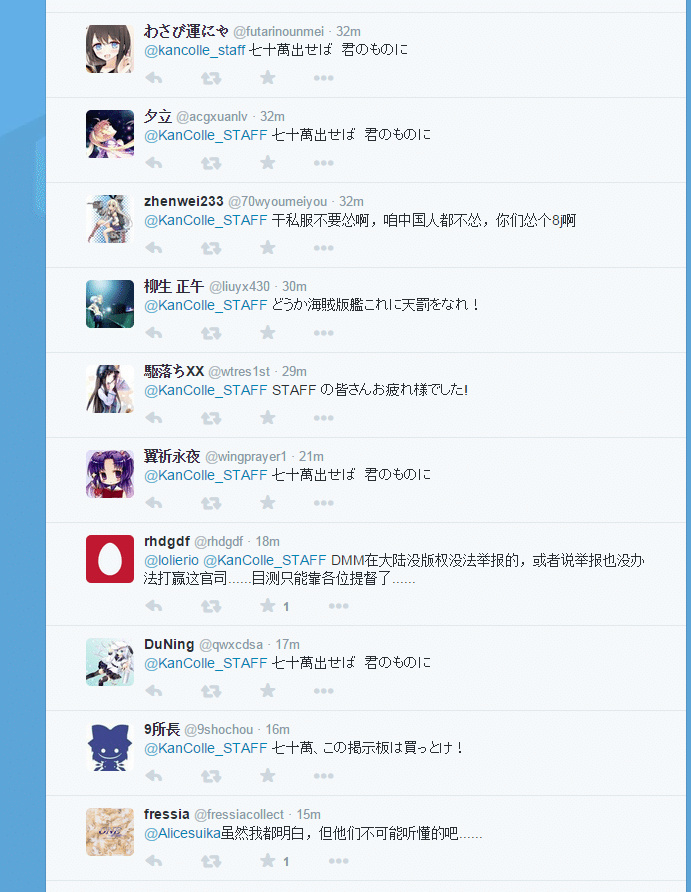Open more options on rhdgdf's tweet
Image resolution: width=691 pixels, height=892 pixels.
coord(338,606)
